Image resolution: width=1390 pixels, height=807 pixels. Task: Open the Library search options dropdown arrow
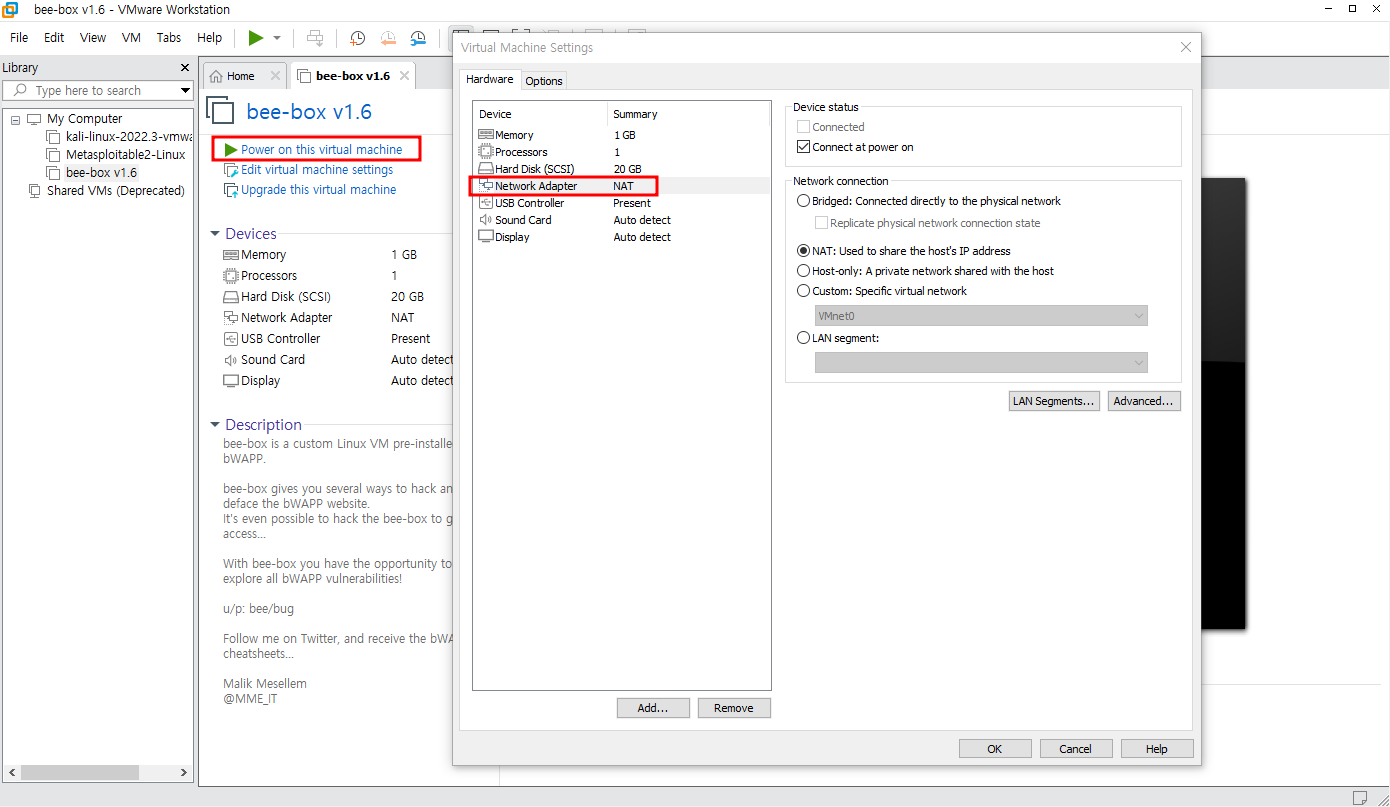point(185,91)
